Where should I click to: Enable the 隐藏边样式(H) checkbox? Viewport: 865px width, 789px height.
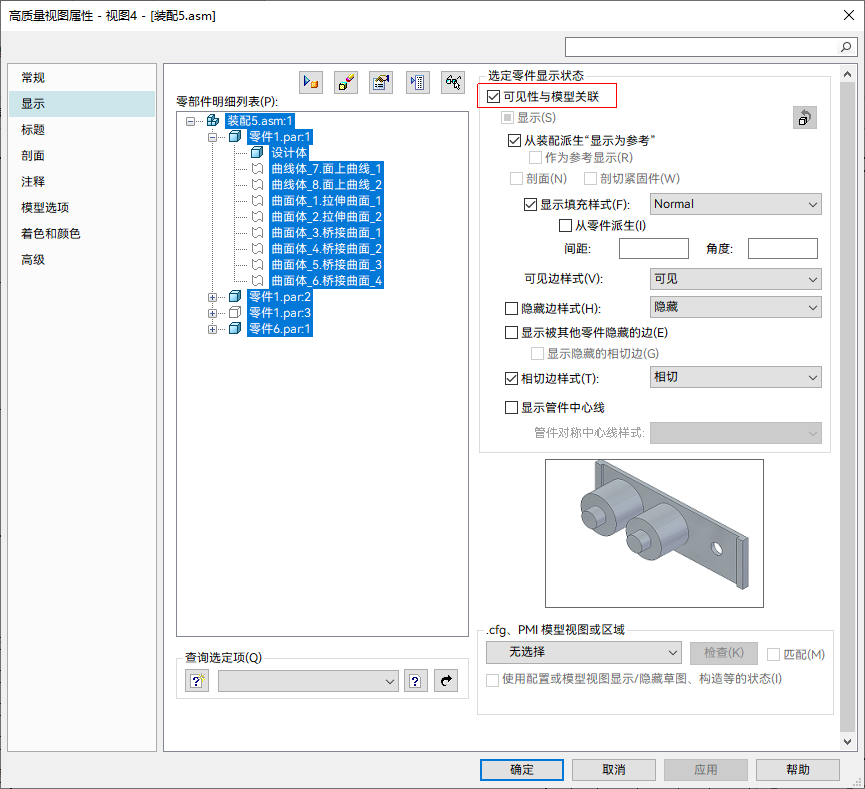click(512, 308)
